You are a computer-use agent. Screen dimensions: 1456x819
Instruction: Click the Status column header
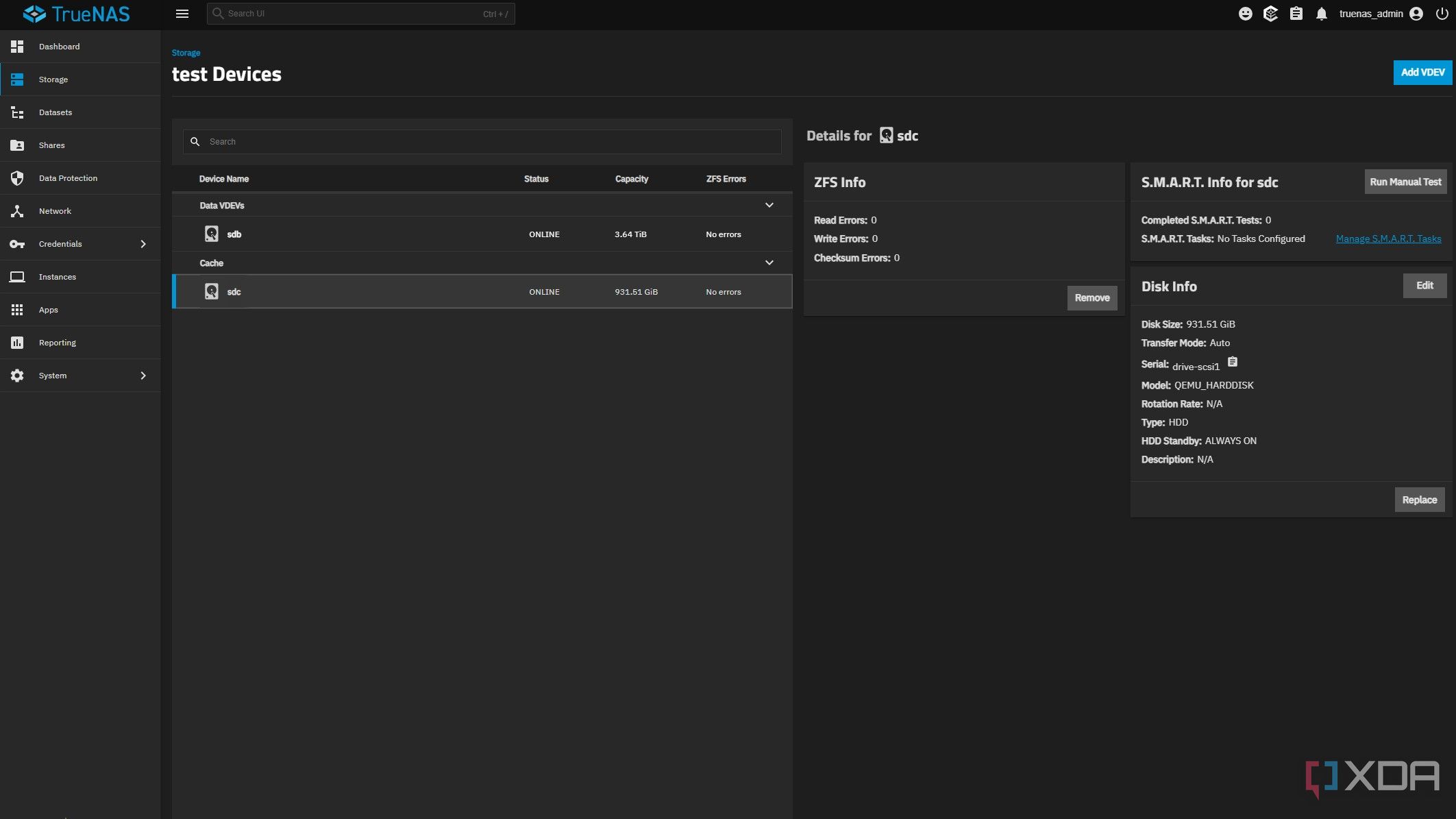tap(536, 179)
